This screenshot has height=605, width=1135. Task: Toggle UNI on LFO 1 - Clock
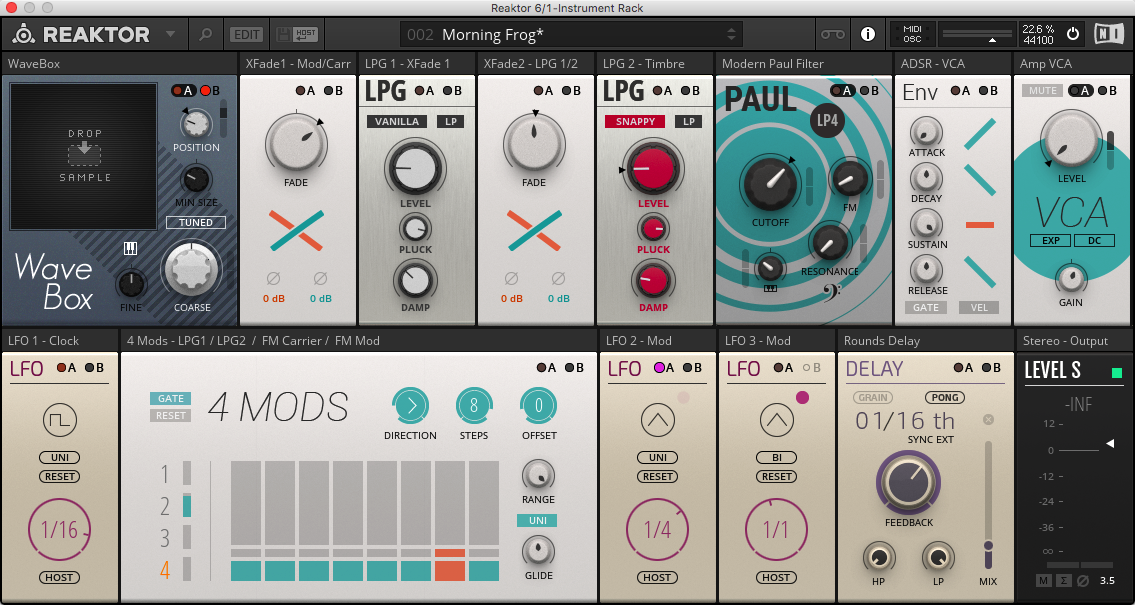coord(59,457)
